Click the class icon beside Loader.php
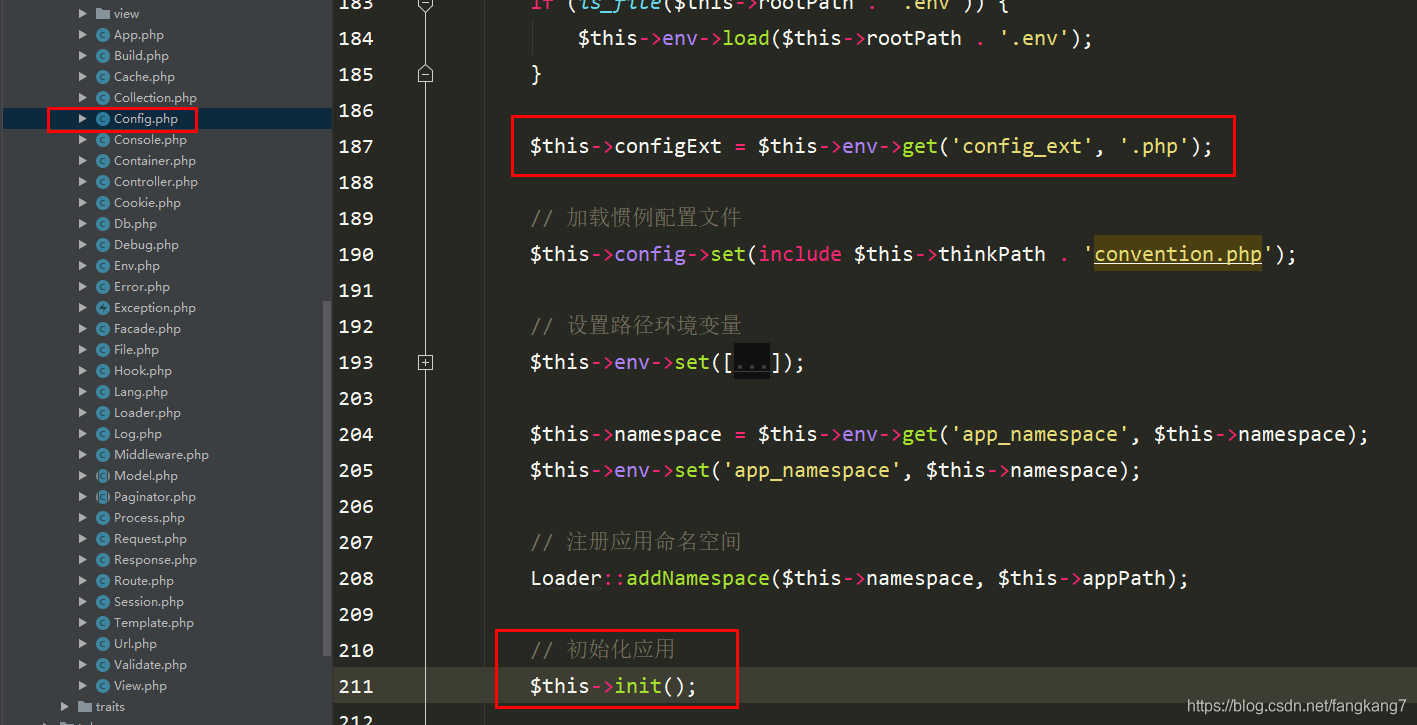The width and height of the screenshot is (1417, 725). (x=102, y=413)
